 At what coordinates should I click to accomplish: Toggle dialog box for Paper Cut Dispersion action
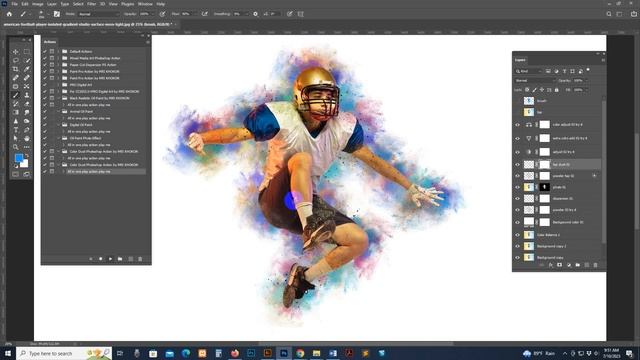point(52,64)
